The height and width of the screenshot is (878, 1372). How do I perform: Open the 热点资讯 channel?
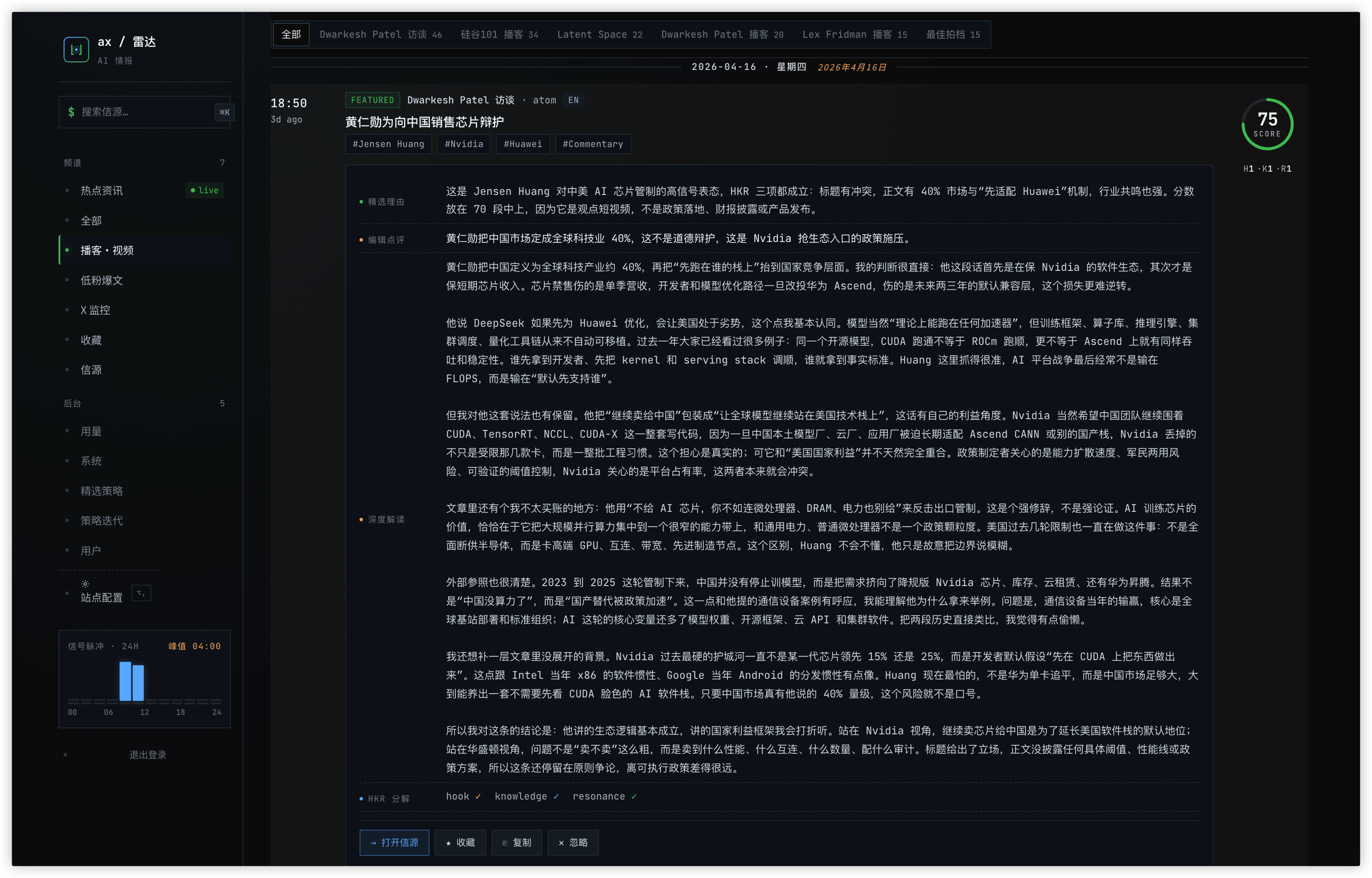click(x=102, y=191)
